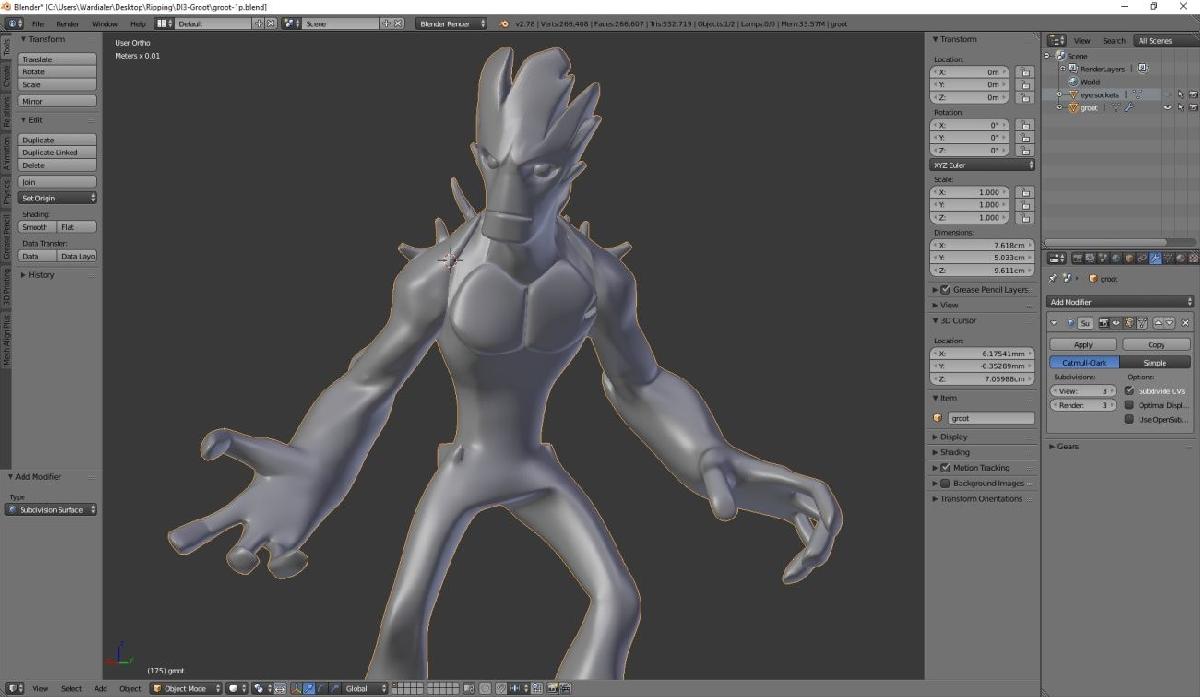Screen dimensions: 1200x697
Task: Open the Object menu in 3D view header
Action: pyautogui.click(x=130, y=688)
